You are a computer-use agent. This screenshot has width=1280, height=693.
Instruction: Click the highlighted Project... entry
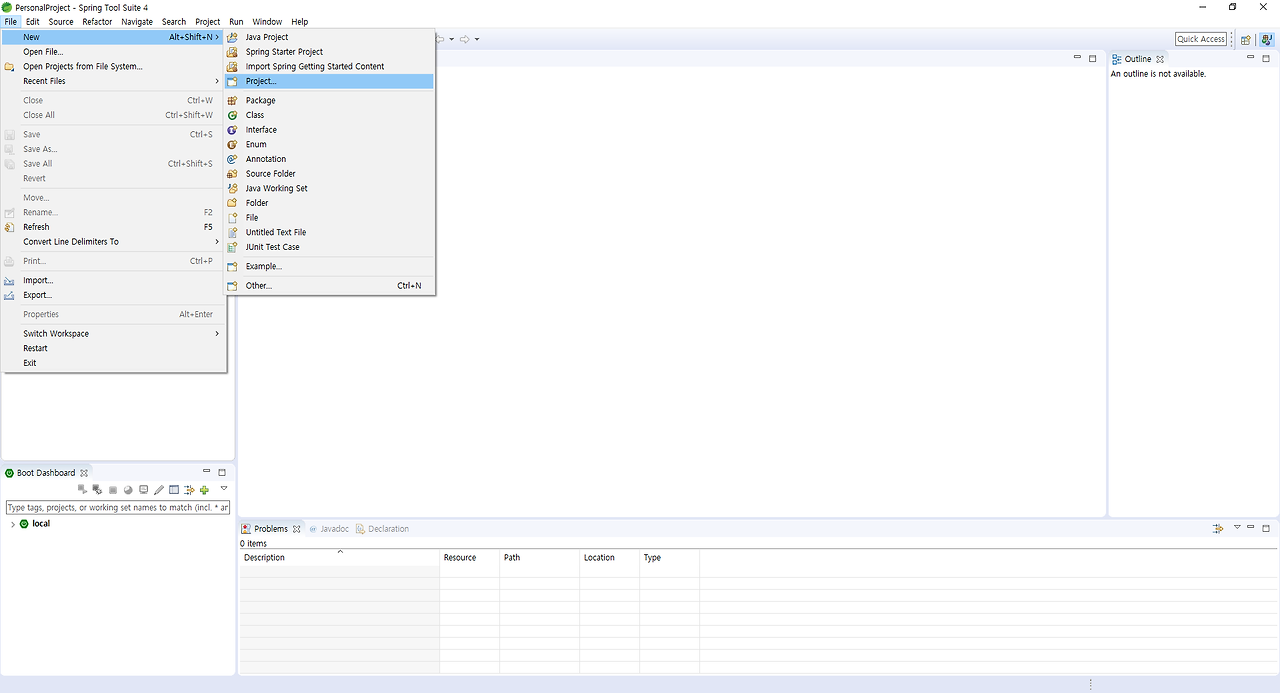(330, 81)
